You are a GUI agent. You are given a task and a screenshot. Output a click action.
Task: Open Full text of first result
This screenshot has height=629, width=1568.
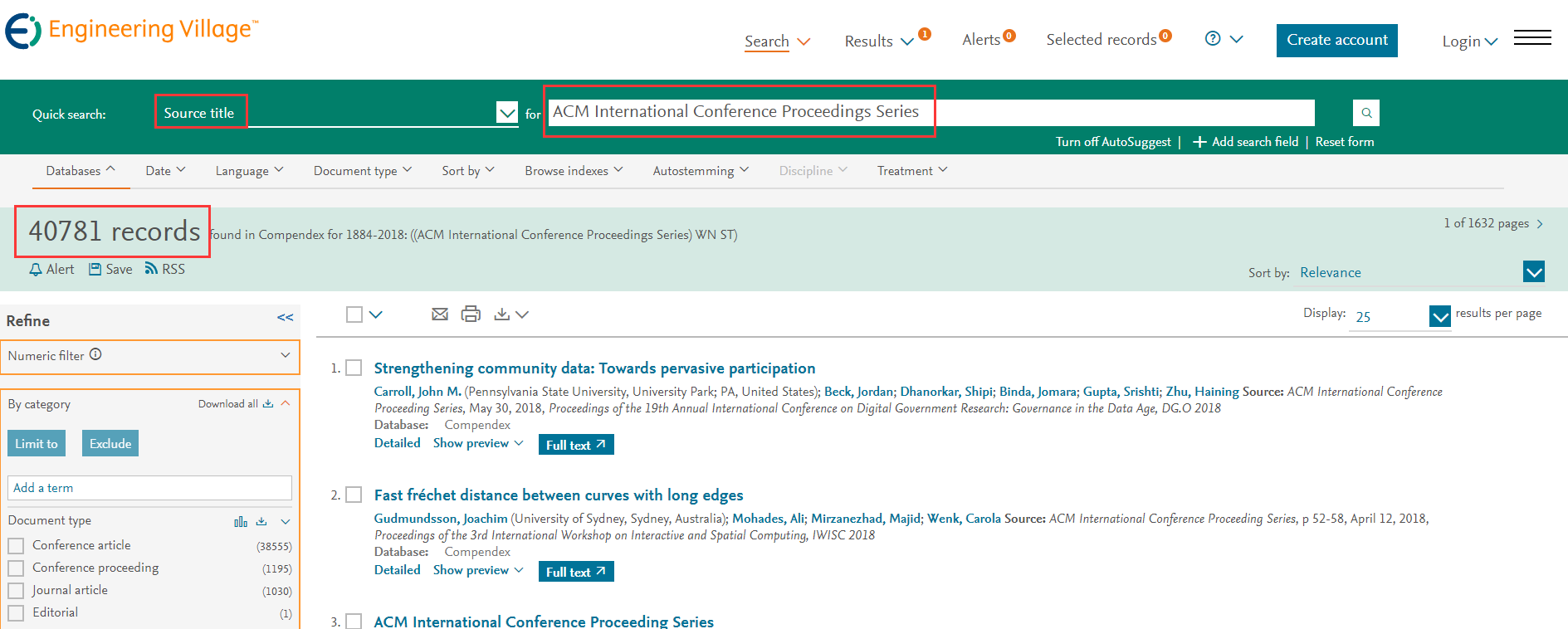(575, 445)
